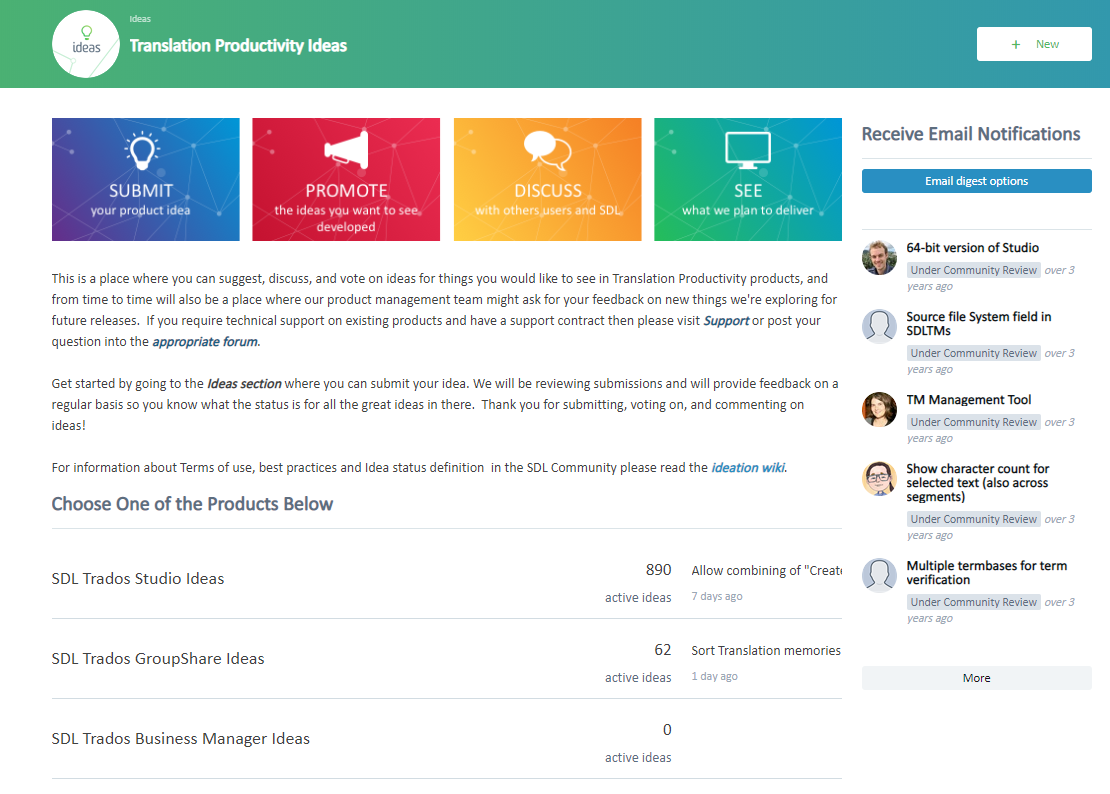Click the Ideas breadcrumb link
1110x794 pixels.
pyautogui.click(x=140, y=19)
